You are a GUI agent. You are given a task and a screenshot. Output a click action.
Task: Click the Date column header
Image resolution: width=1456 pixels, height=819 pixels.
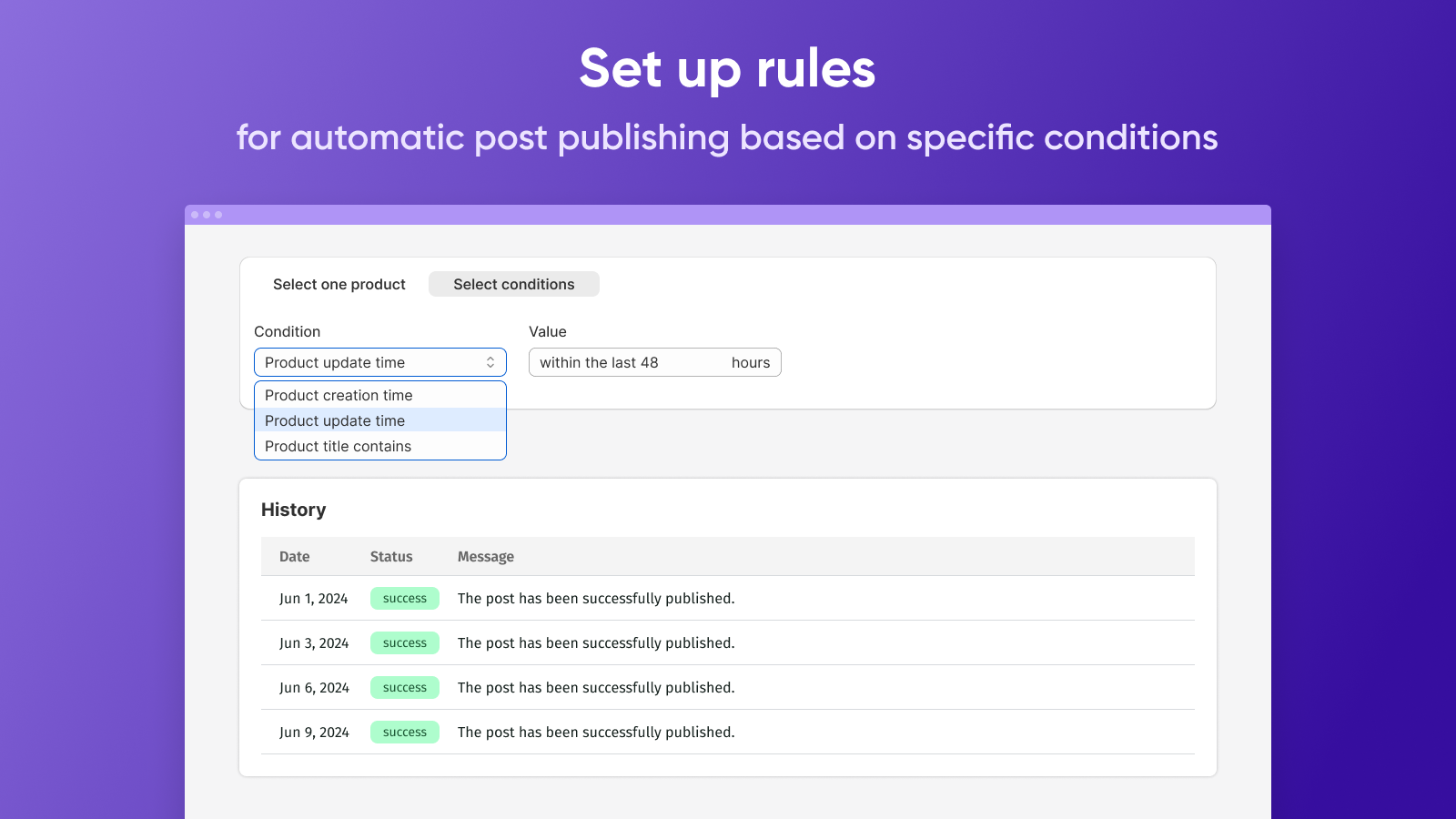coord(294,556)
